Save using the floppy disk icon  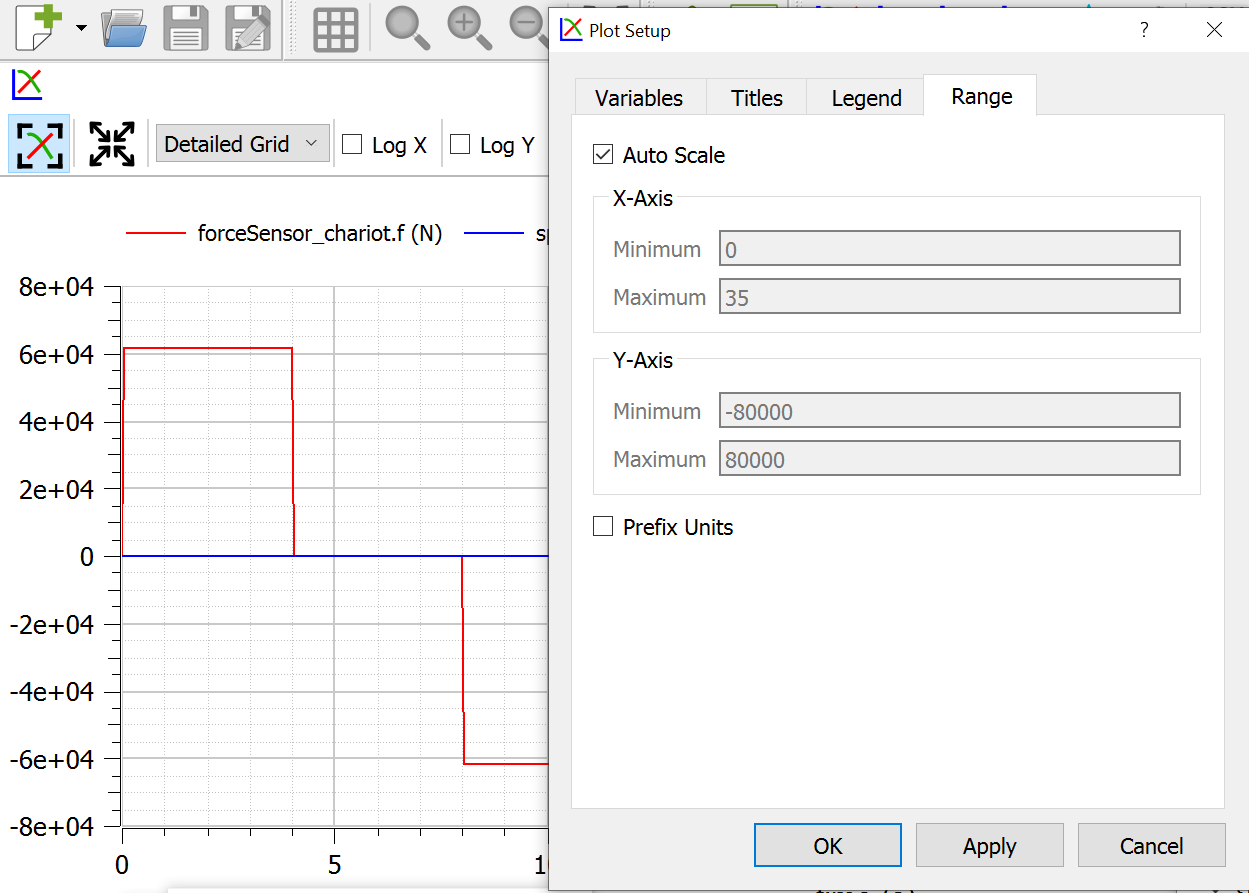186,28
